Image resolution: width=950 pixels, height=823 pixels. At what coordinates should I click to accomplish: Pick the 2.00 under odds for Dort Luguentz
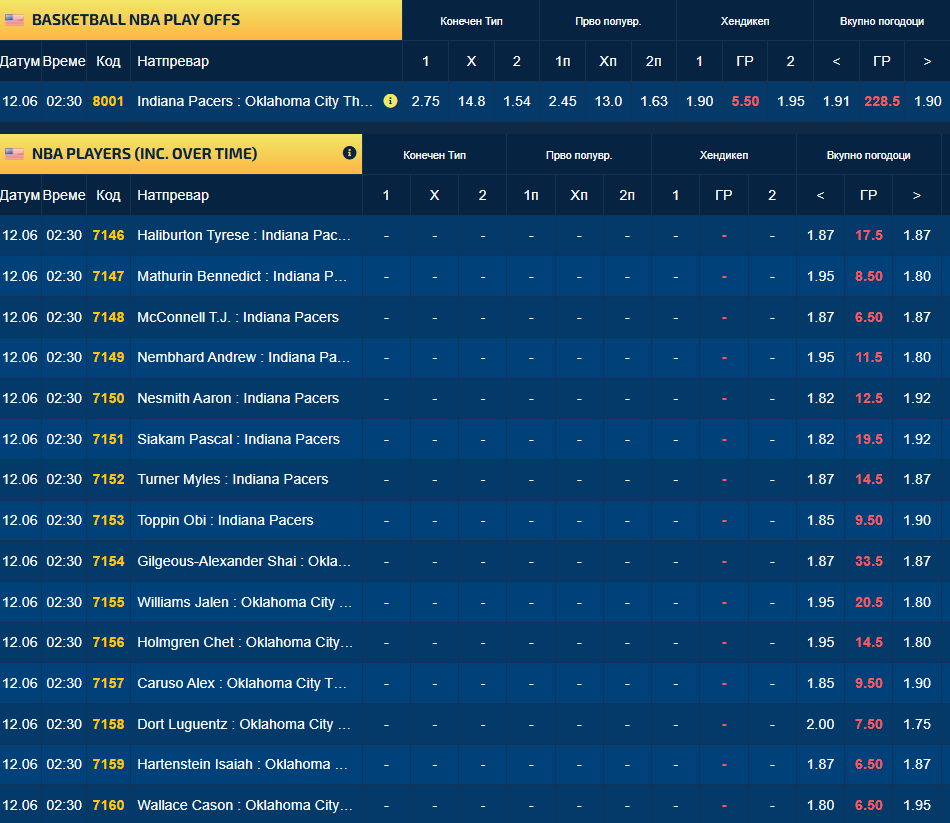pos(820,724)
